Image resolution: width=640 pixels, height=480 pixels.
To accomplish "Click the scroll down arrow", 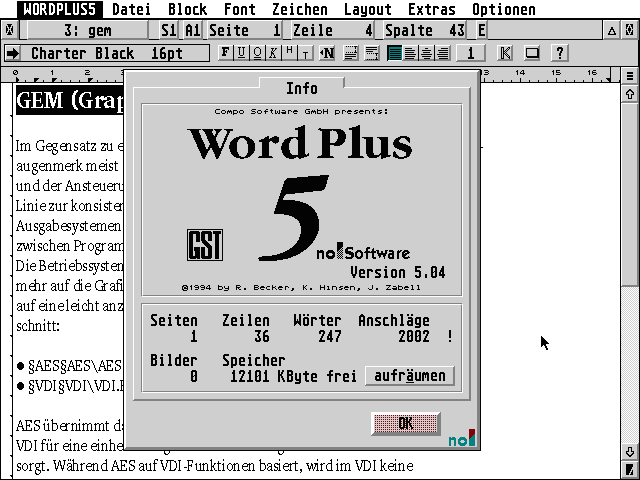I will point(629,451).
